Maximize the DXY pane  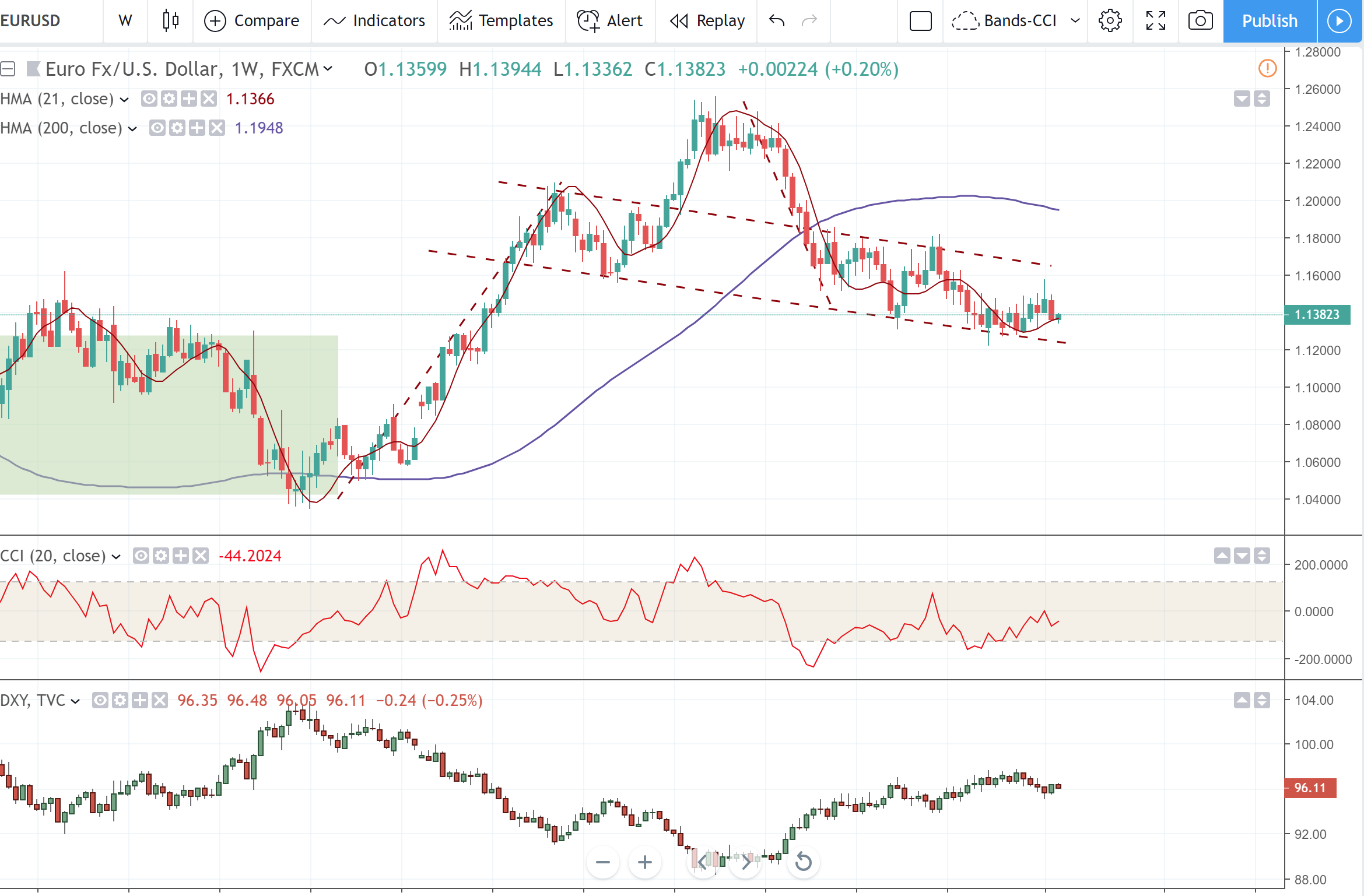(x=1262, y=700)
